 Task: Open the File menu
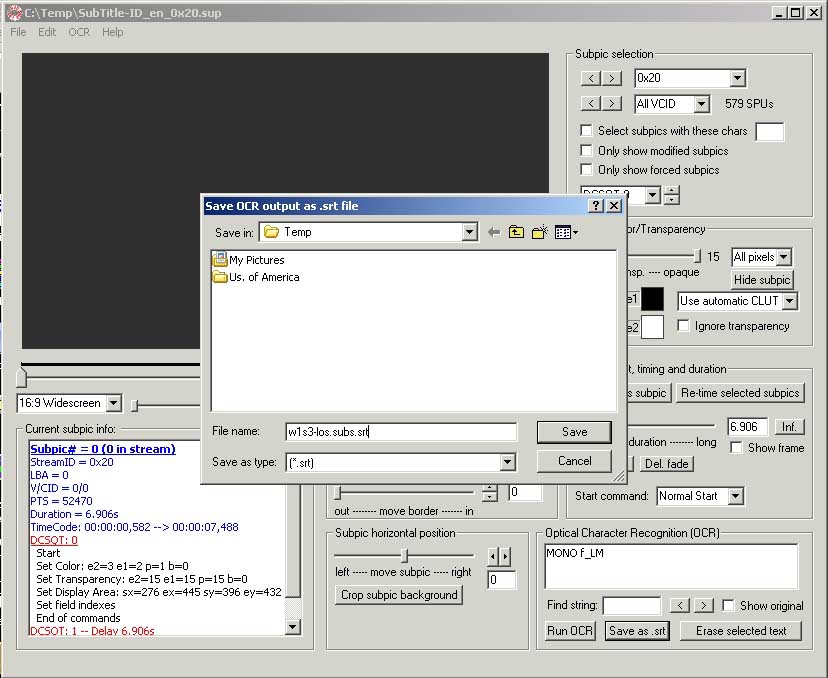(x=18, y=32)
